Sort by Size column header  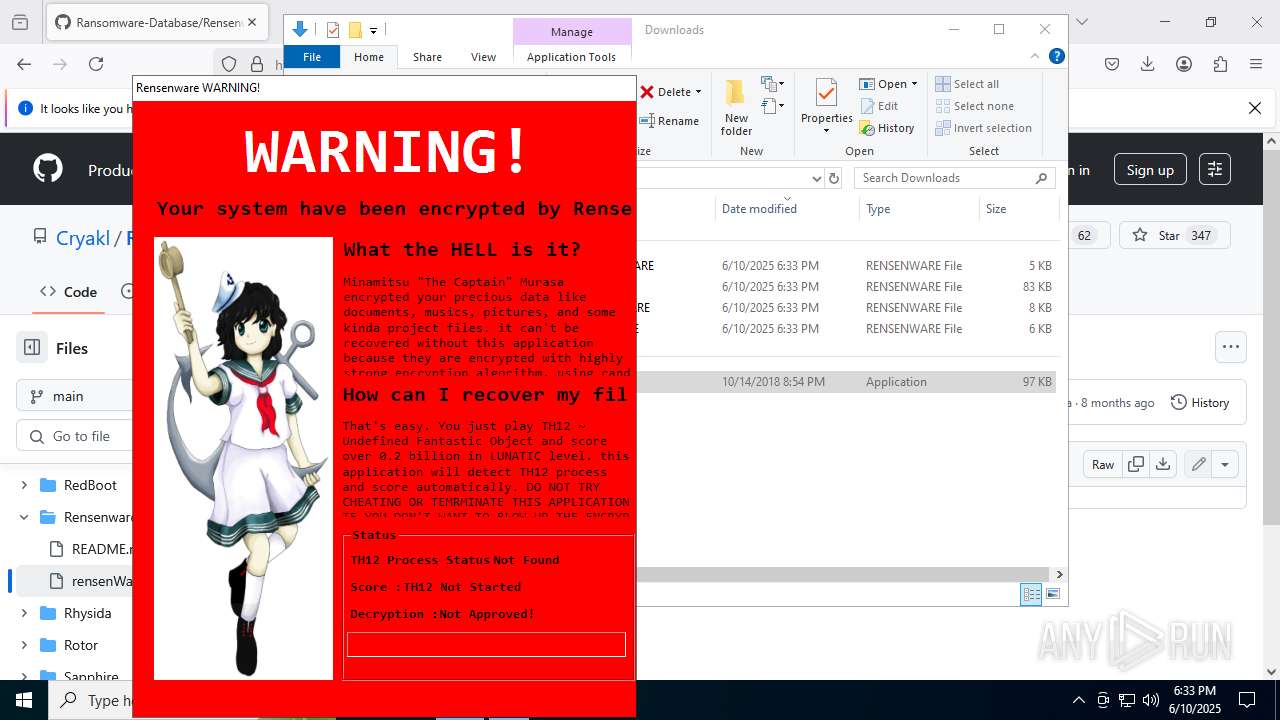[x=1018, y=209]
